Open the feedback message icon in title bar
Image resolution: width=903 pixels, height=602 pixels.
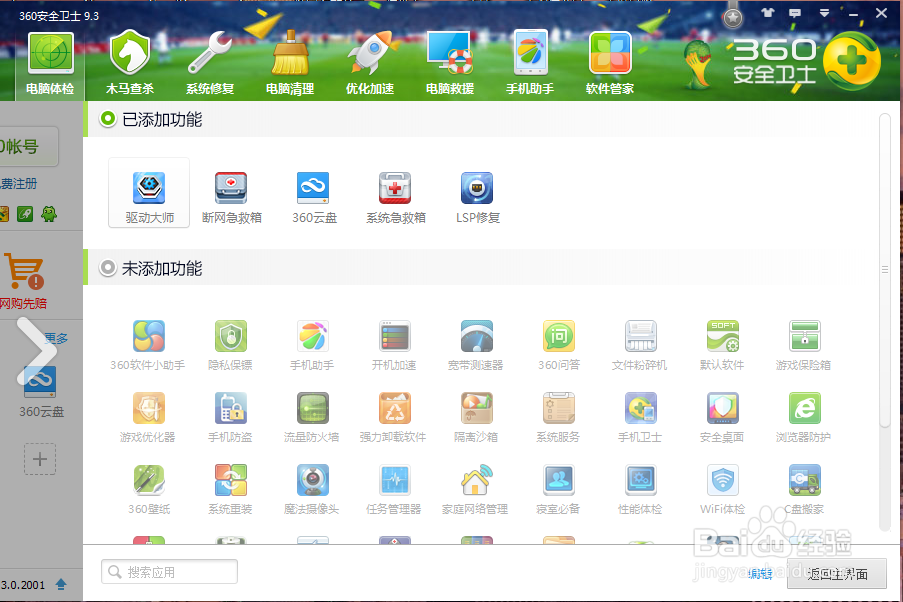point(795,13)
